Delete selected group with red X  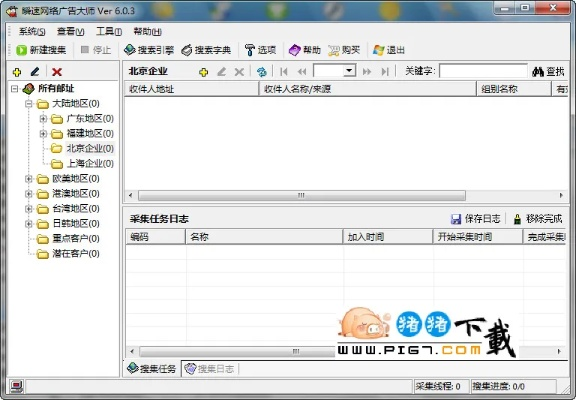pyautogui.click(x=57, y=72)
